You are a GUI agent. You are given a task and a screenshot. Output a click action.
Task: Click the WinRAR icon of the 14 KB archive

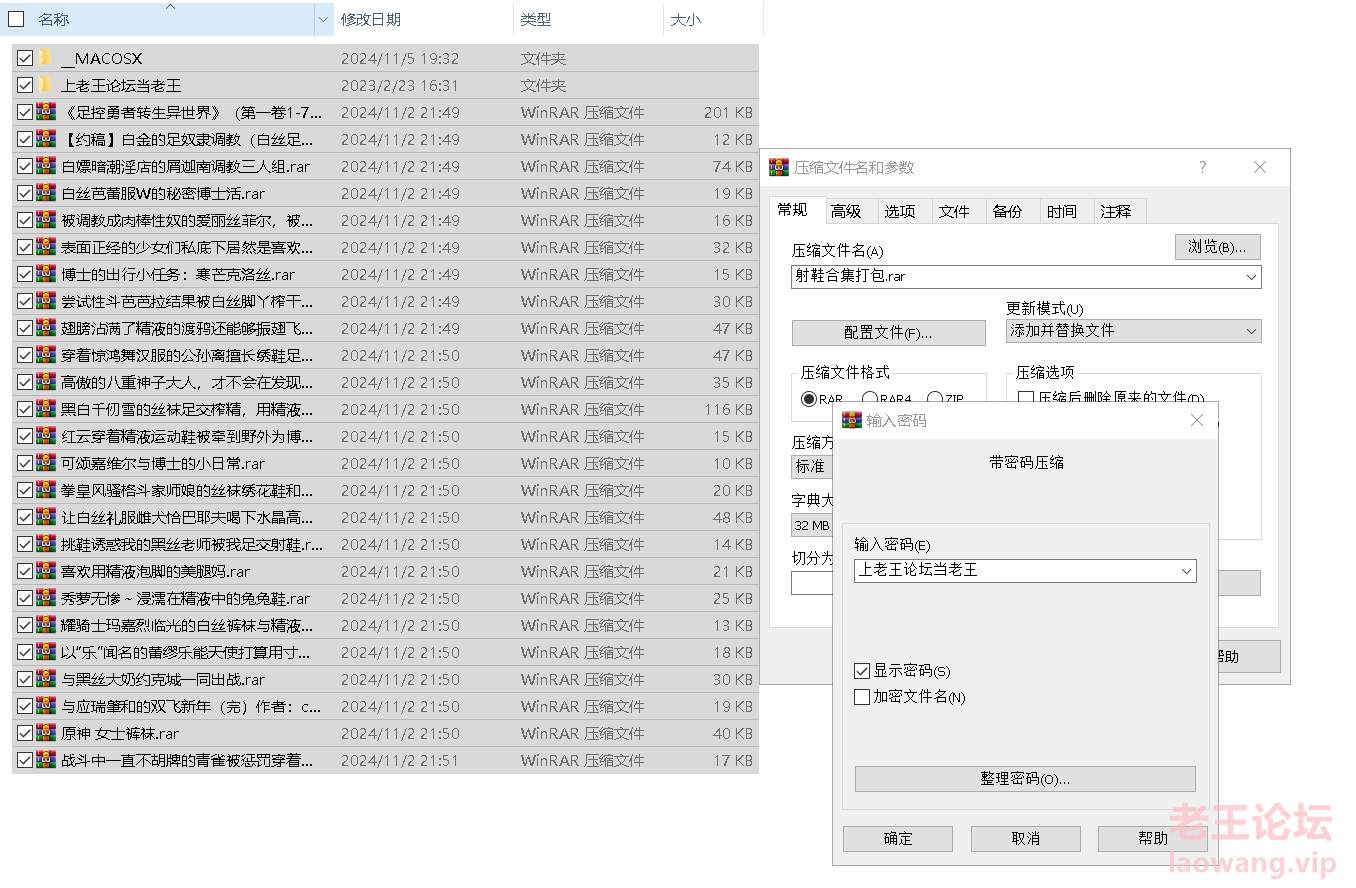click(x=45, y=544)
